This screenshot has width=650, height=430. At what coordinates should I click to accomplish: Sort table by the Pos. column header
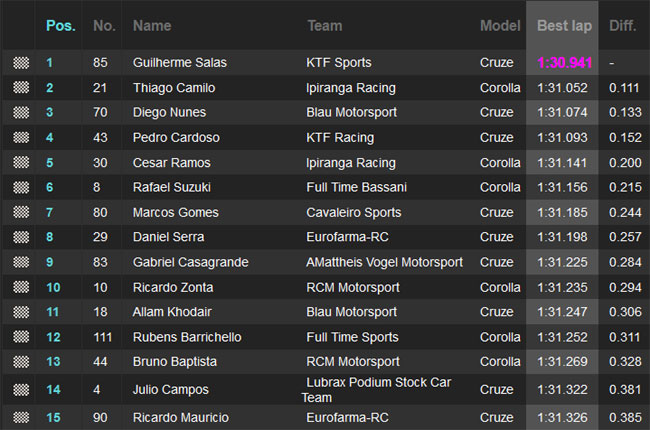tap(61, 26)
